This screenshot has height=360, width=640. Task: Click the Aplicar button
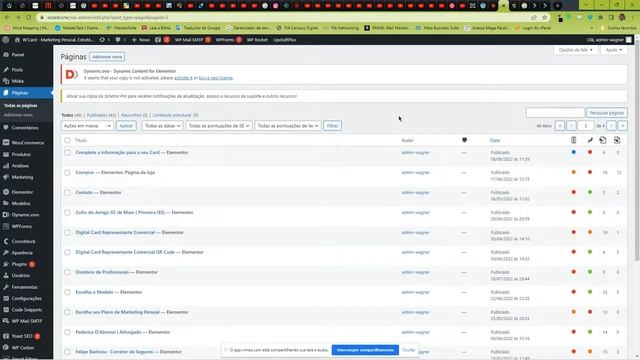(x=126, y=126)
